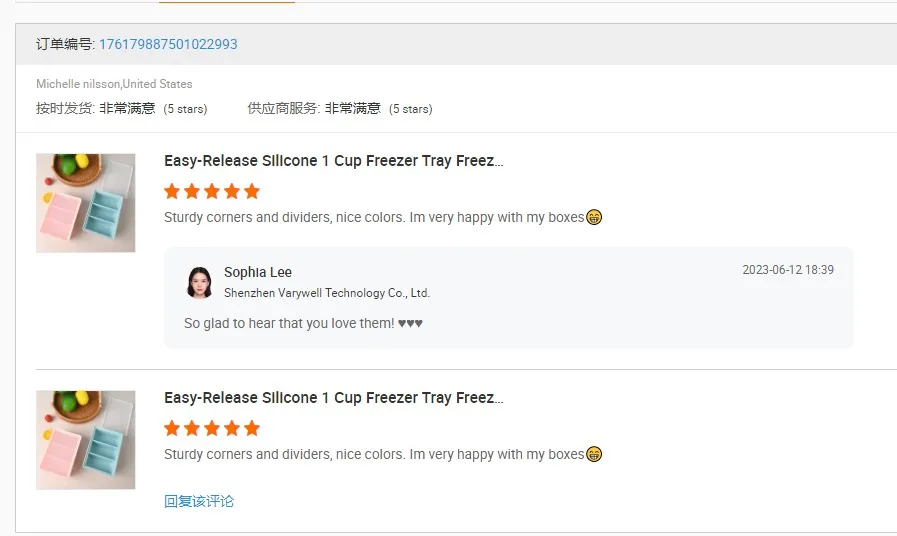The image size is (897, 536).
Task: Click the first star of the second review's rating
Action: [172, 428]
